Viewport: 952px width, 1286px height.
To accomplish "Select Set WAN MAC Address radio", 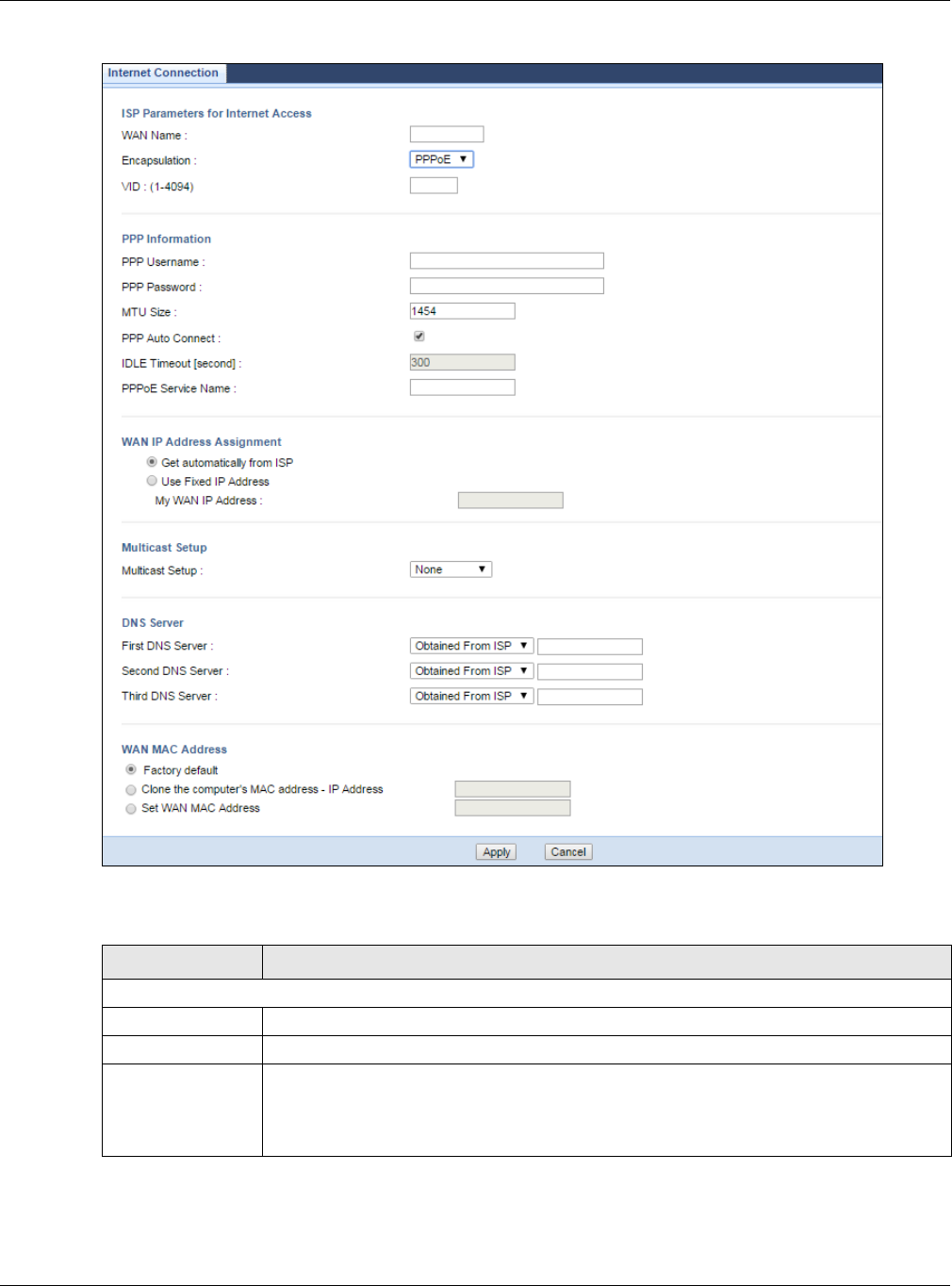I will (x=131, y=809).
